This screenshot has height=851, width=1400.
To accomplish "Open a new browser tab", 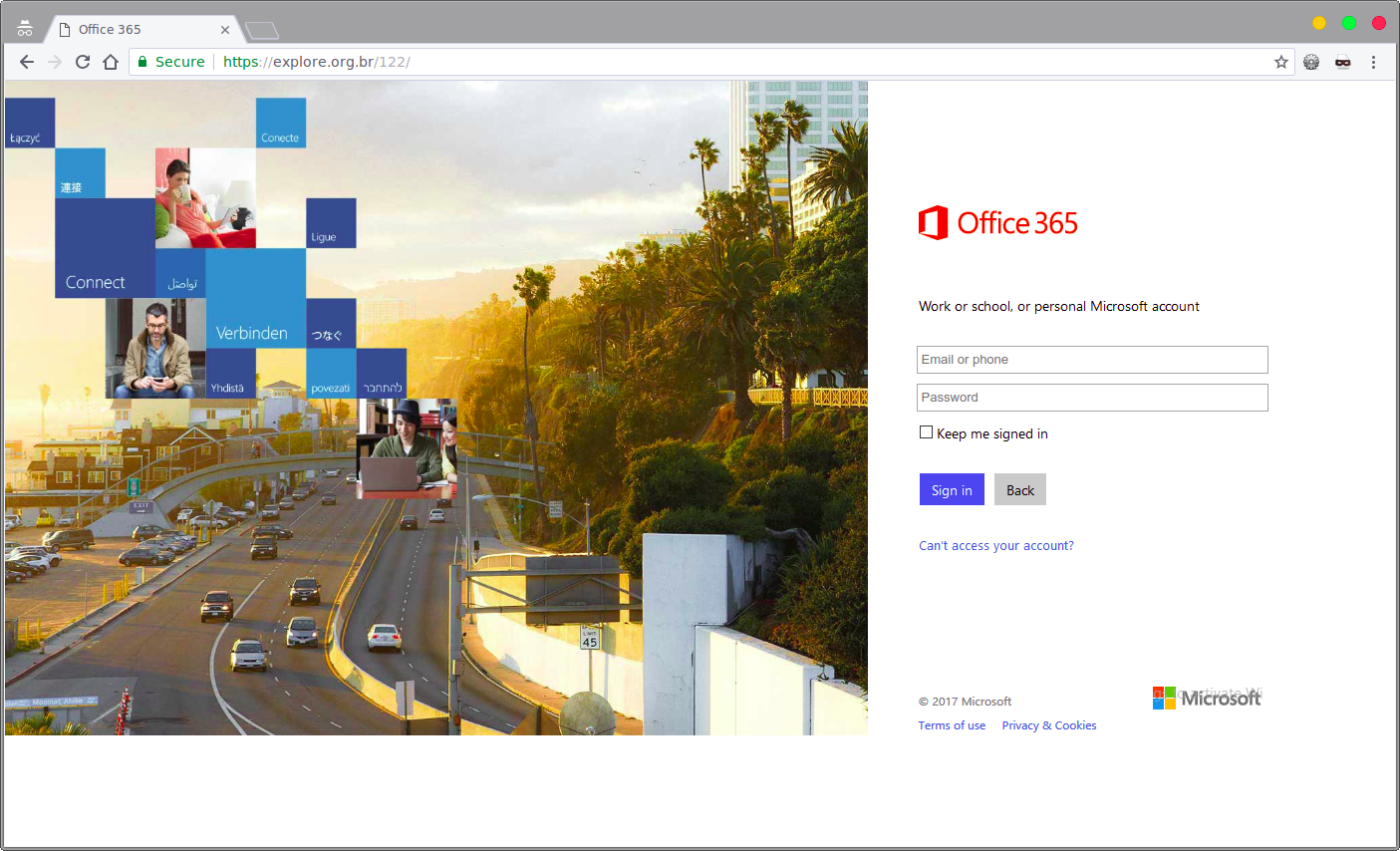I will click(261, 30).
